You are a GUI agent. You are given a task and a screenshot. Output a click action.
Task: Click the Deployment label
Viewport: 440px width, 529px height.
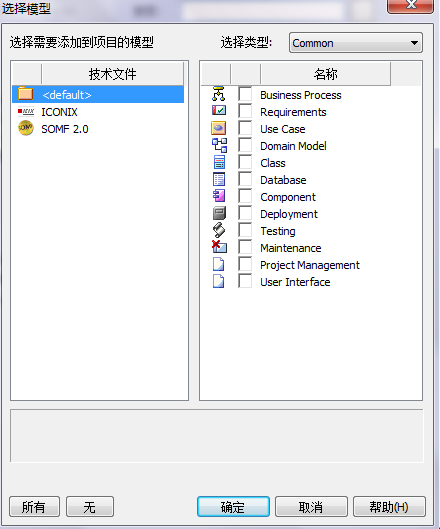click(289, 214)
